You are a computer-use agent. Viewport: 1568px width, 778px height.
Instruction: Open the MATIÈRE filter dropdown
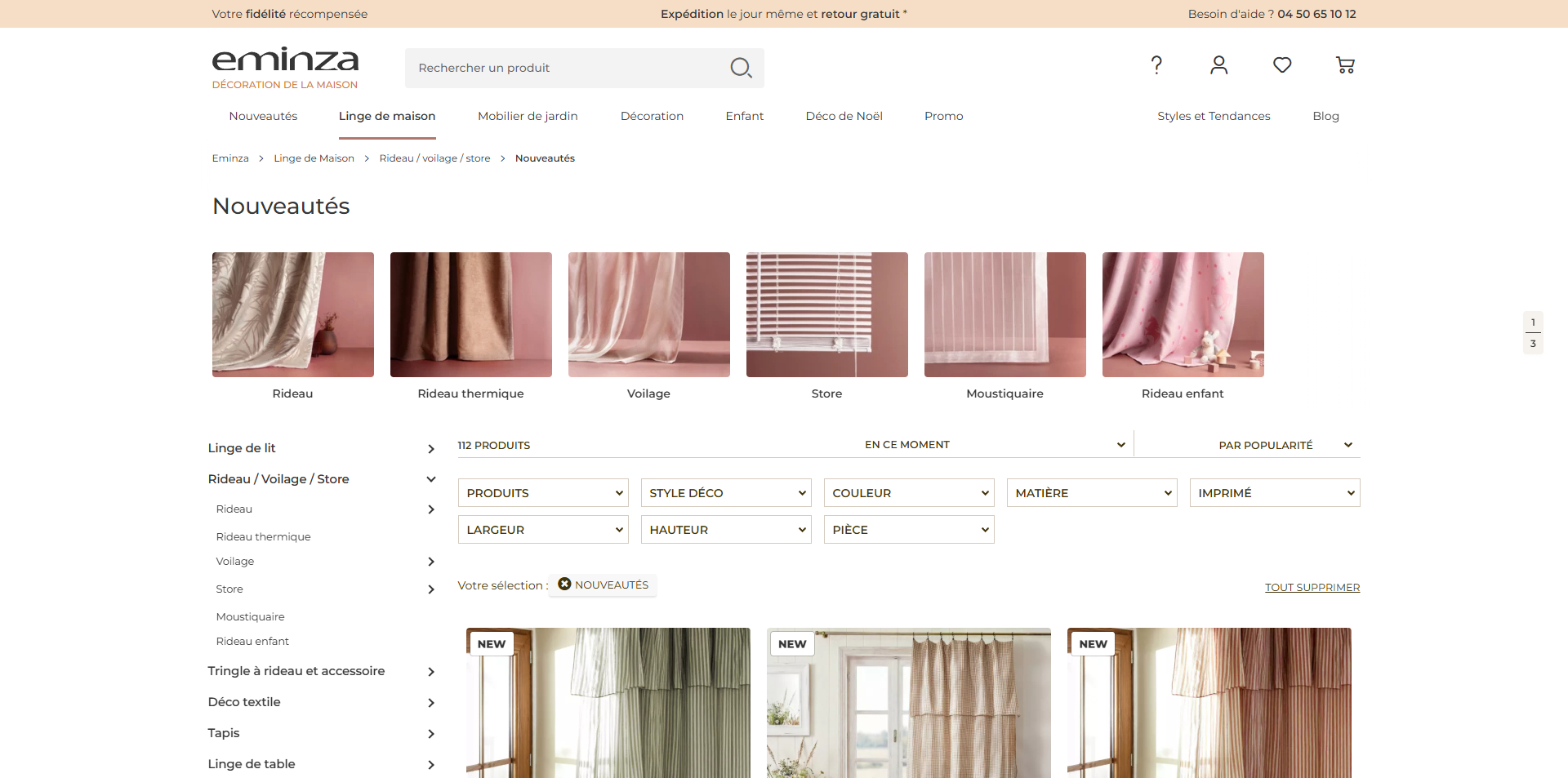coord(1092,493)
